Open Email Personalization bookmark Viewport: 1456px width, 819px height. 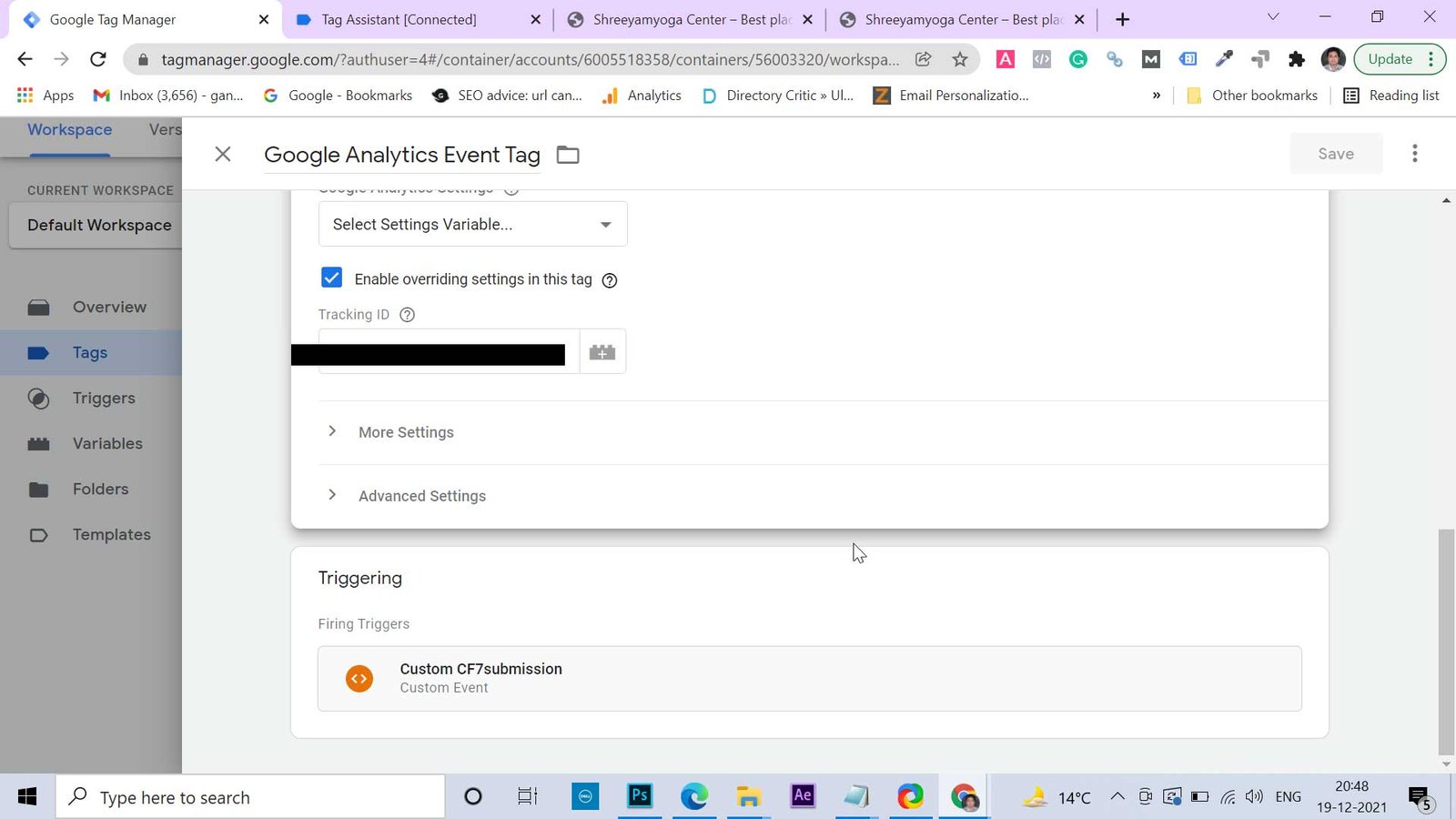pos(951,95)
